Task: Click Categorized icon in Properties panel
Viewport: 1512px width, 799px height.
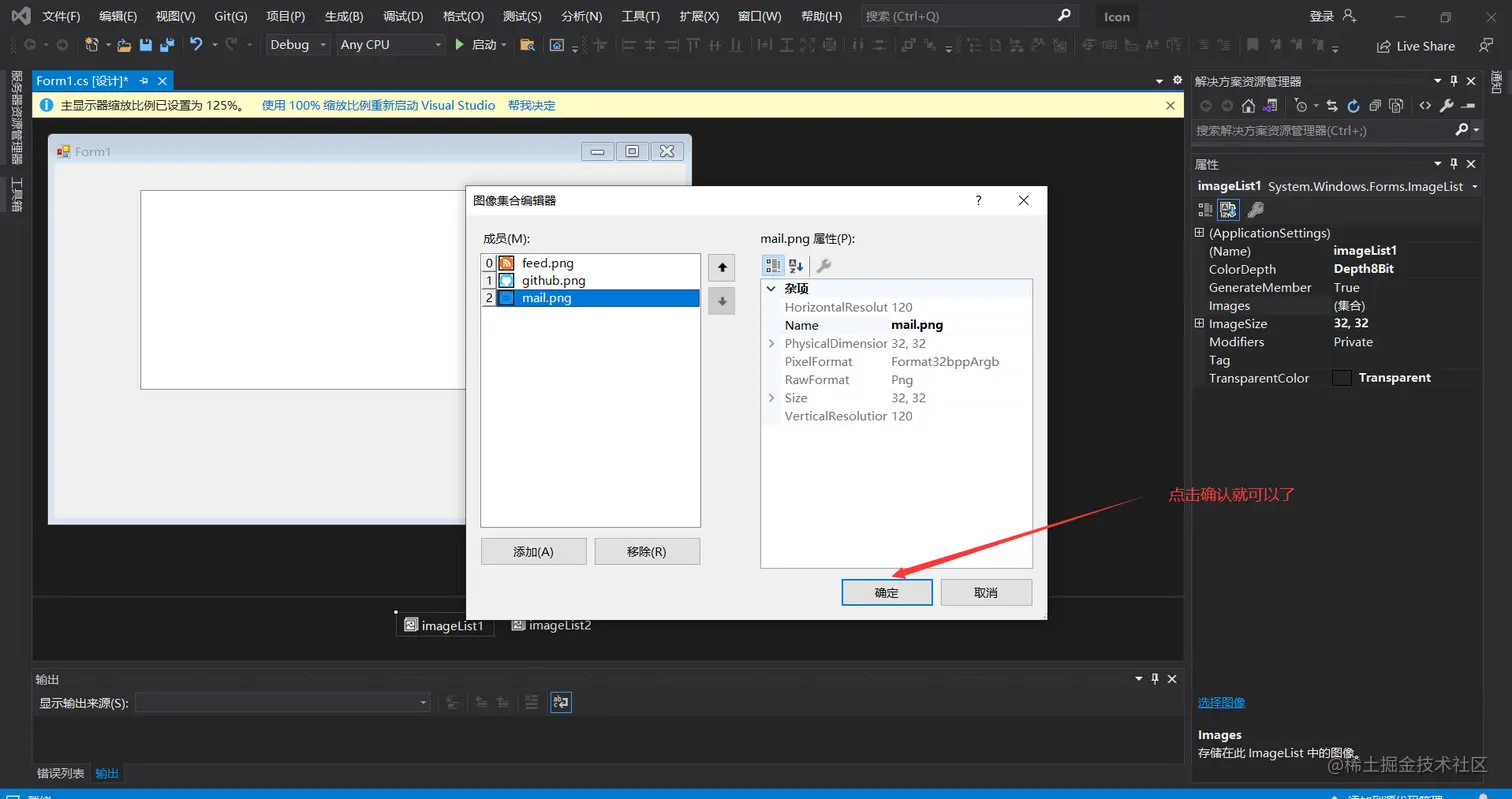Action: pyautogui.click(x=1206, y=209)
